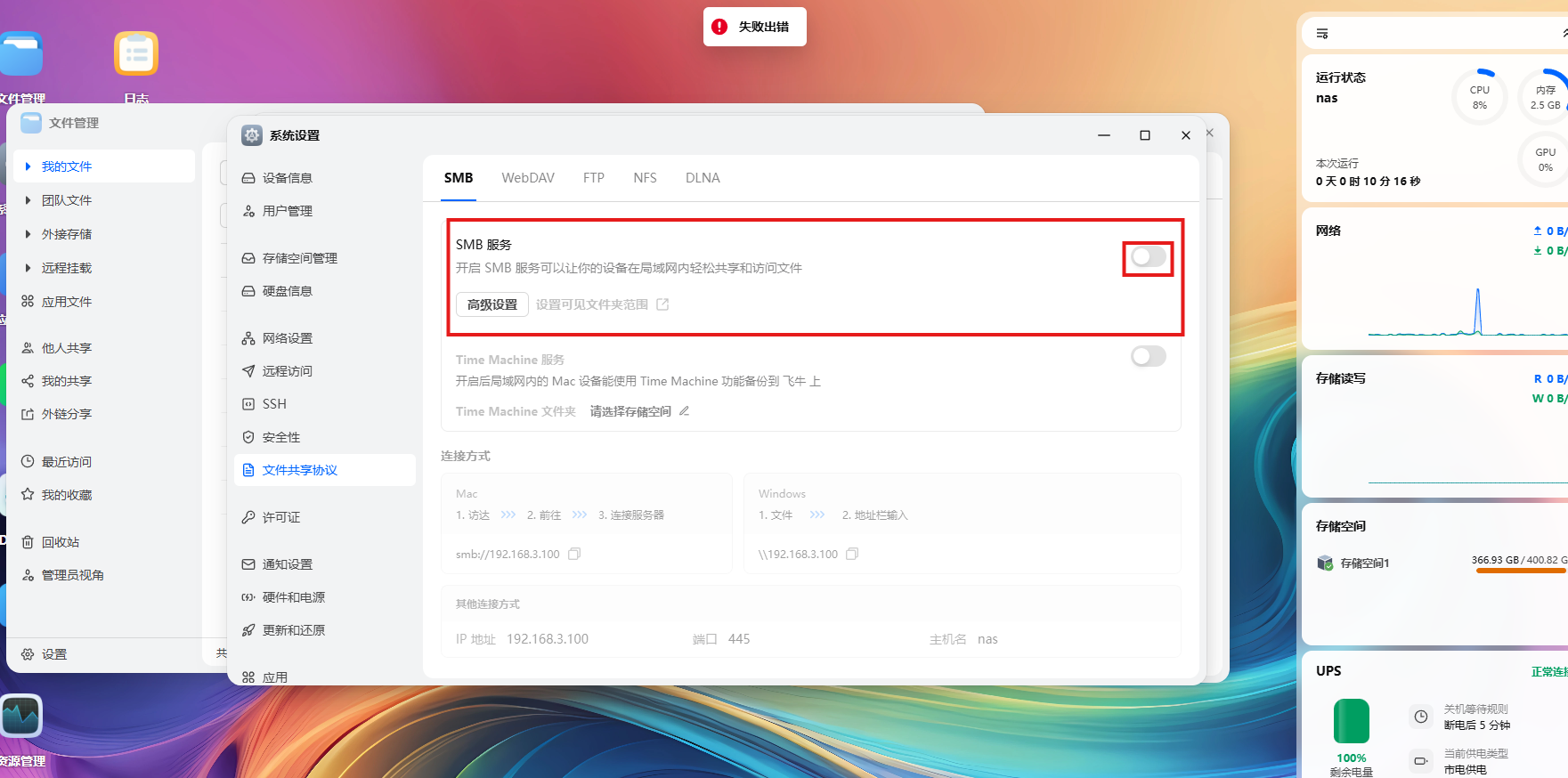
Task: Toggle the SMB service switch
Action: point(1148,257)
